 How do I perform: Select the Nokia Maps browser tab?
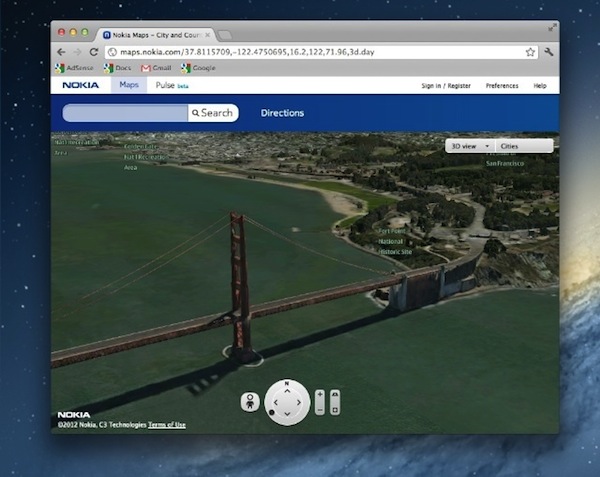click(x=156, y=35)
